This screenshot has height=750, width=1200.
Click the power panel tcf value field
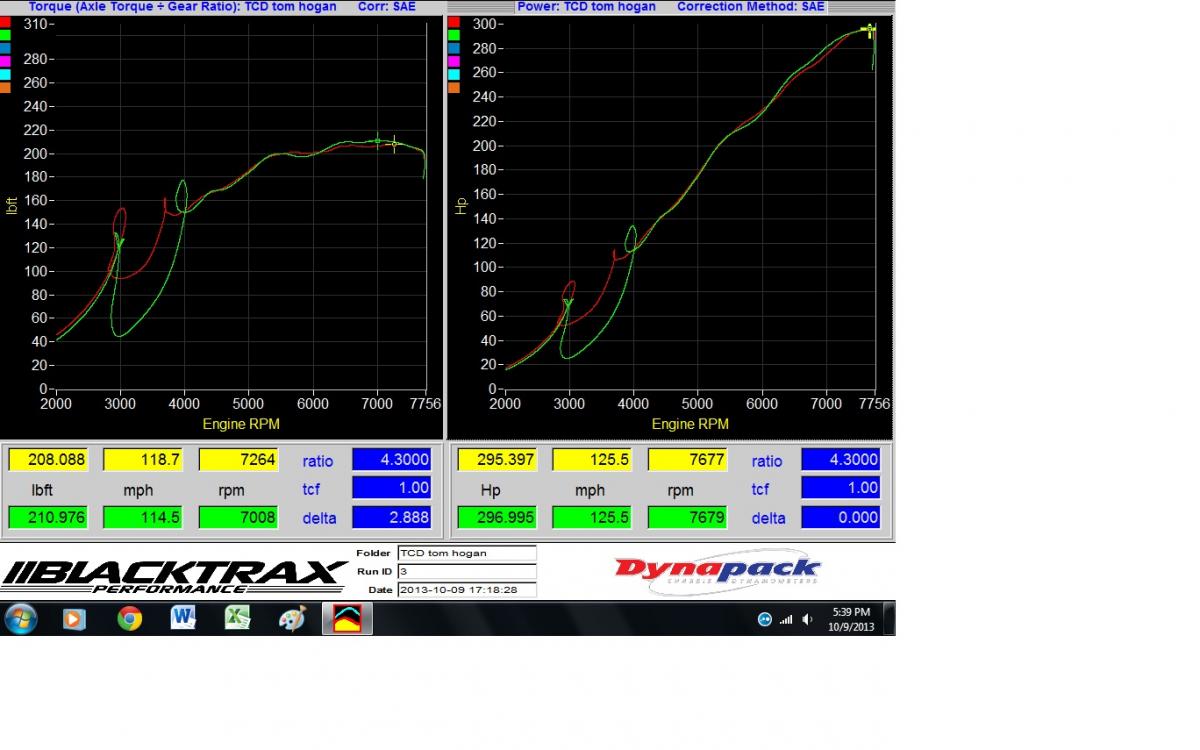point(840,488)
